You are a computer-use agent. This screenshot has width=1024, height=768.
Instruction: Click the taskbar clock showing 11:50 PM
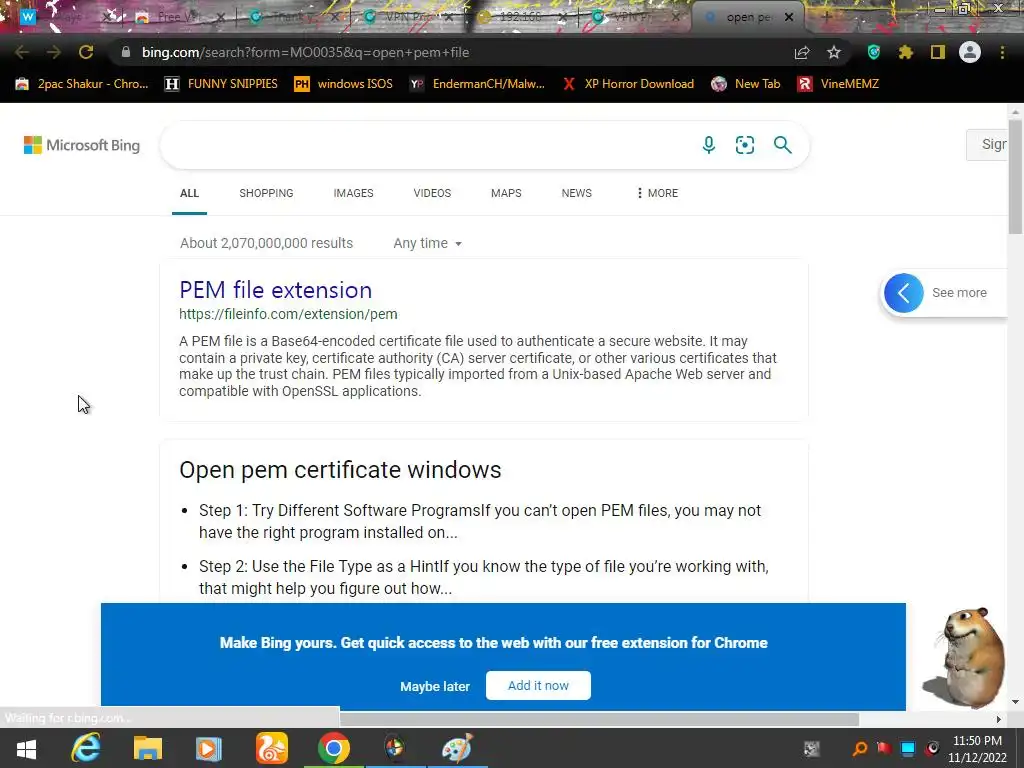coord(977,748)
